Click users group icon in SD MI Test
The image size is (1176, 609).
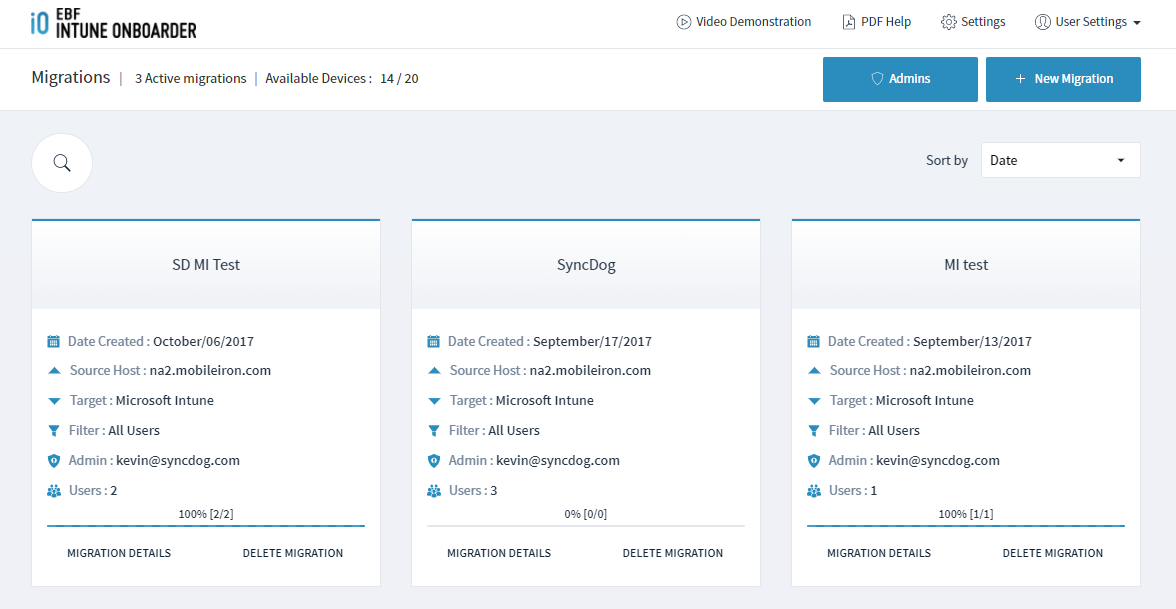coord(53,491)
